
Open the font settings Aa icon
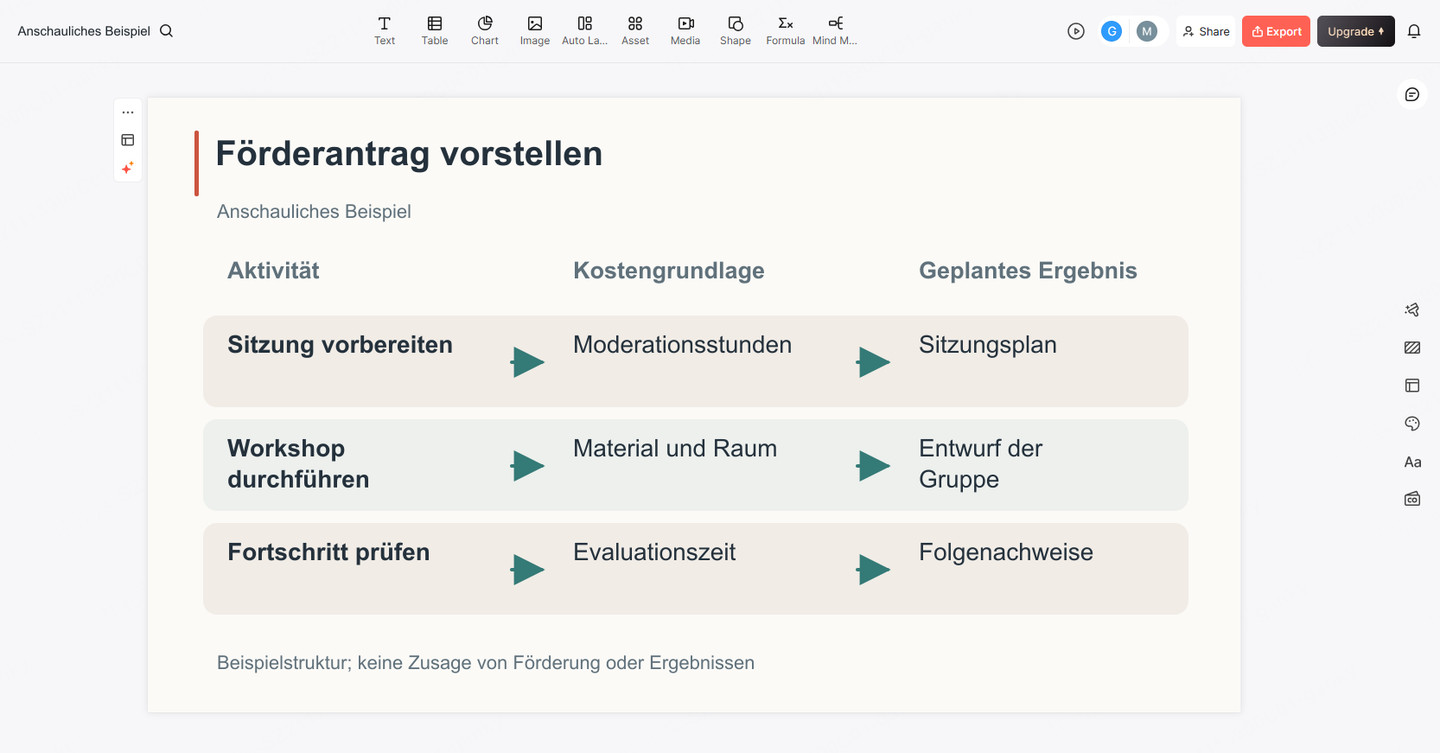coord(1412,462)
